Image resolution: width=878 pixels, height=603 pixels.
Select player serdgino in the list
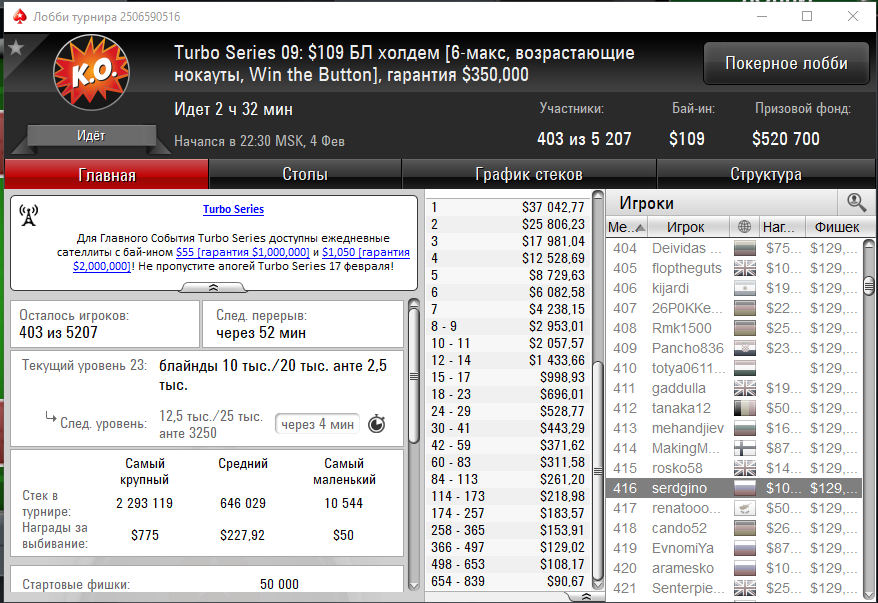click(x=734, y=488)
